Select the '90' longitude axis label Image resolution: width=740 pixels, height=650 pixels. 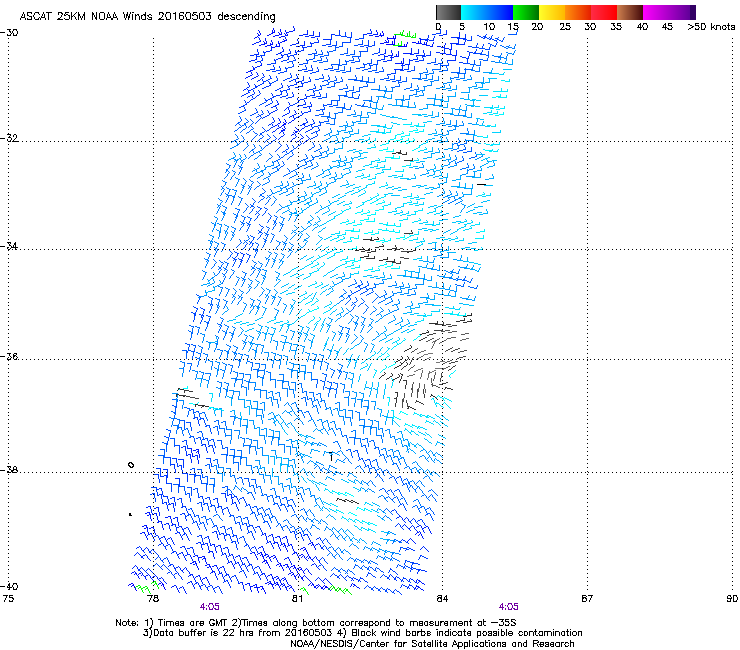click(x=732, y=599)
